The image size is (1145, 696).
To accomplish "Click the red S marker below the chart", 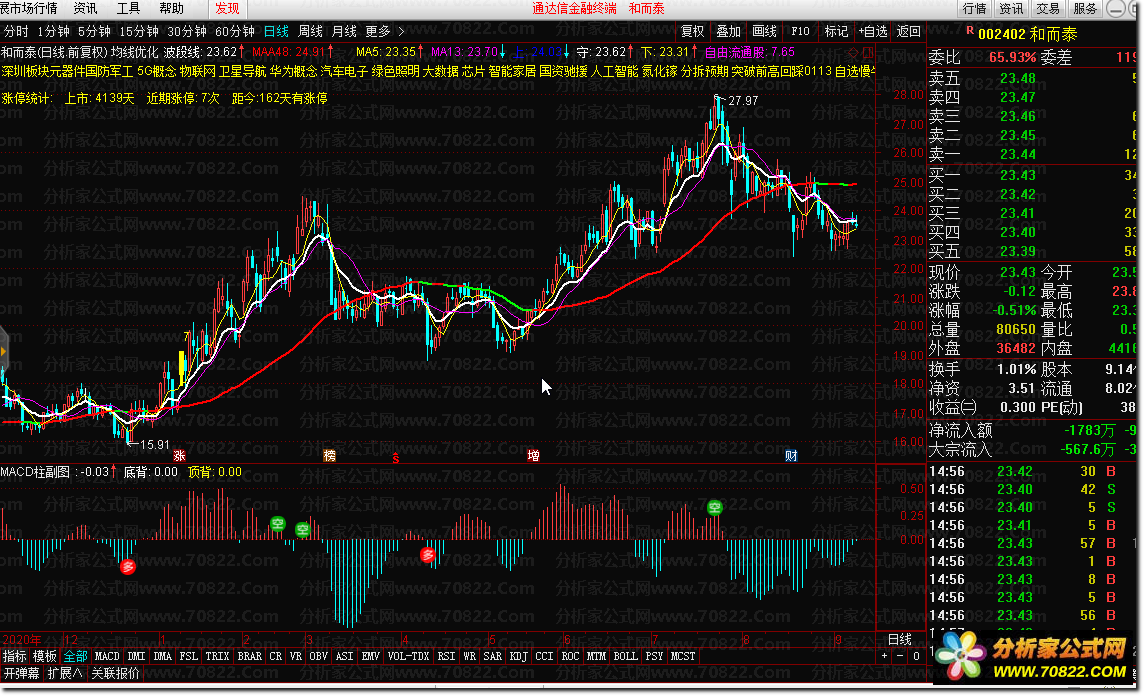I will coord(395,458).
